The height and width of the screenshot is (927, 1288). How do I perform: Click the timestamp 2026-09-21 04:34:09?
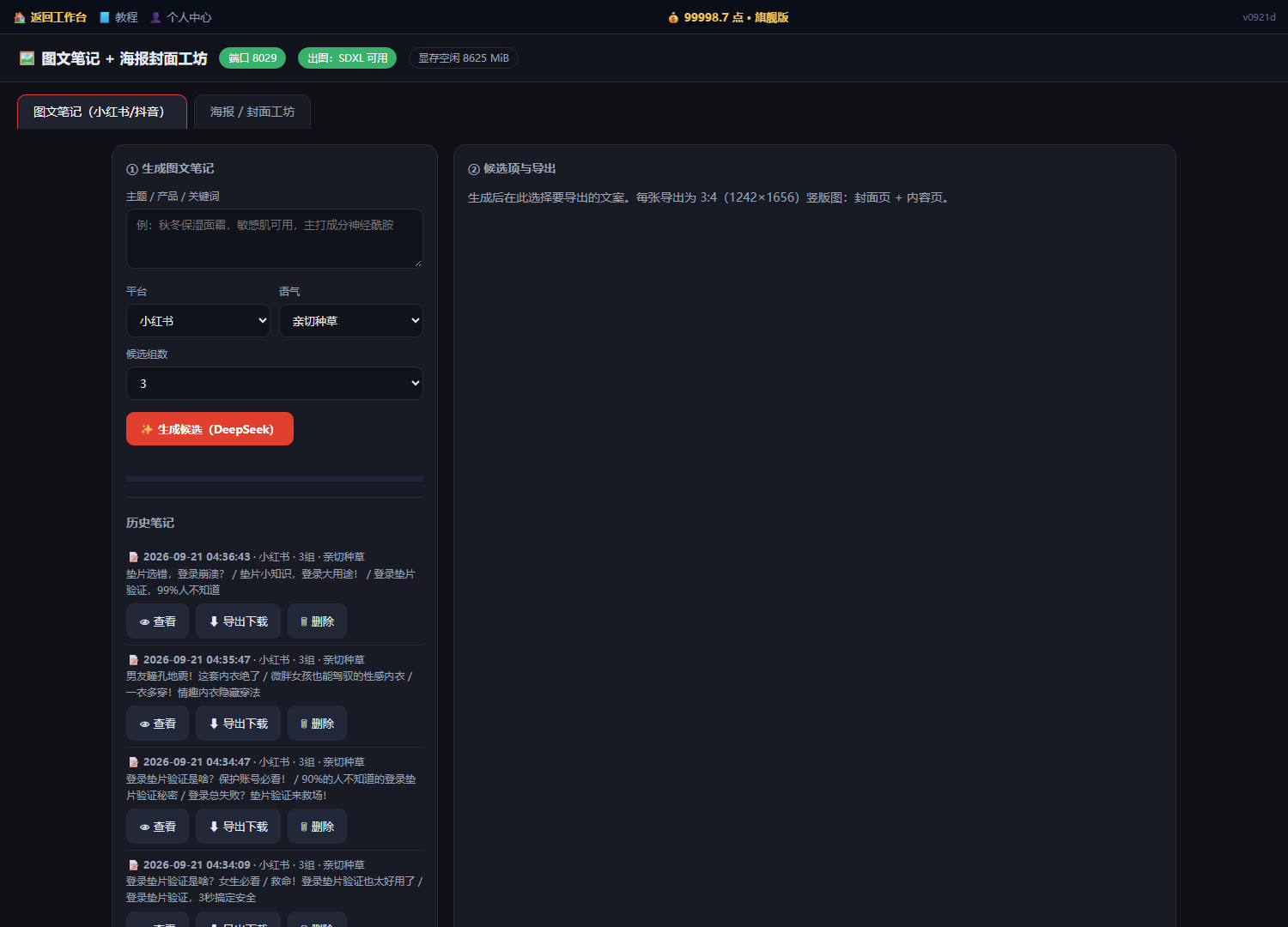coord(197,865)
